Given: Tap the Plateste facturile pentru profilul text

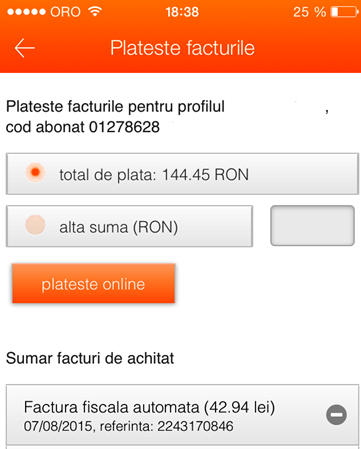Looking at the screenshot, I should [115, 107].
